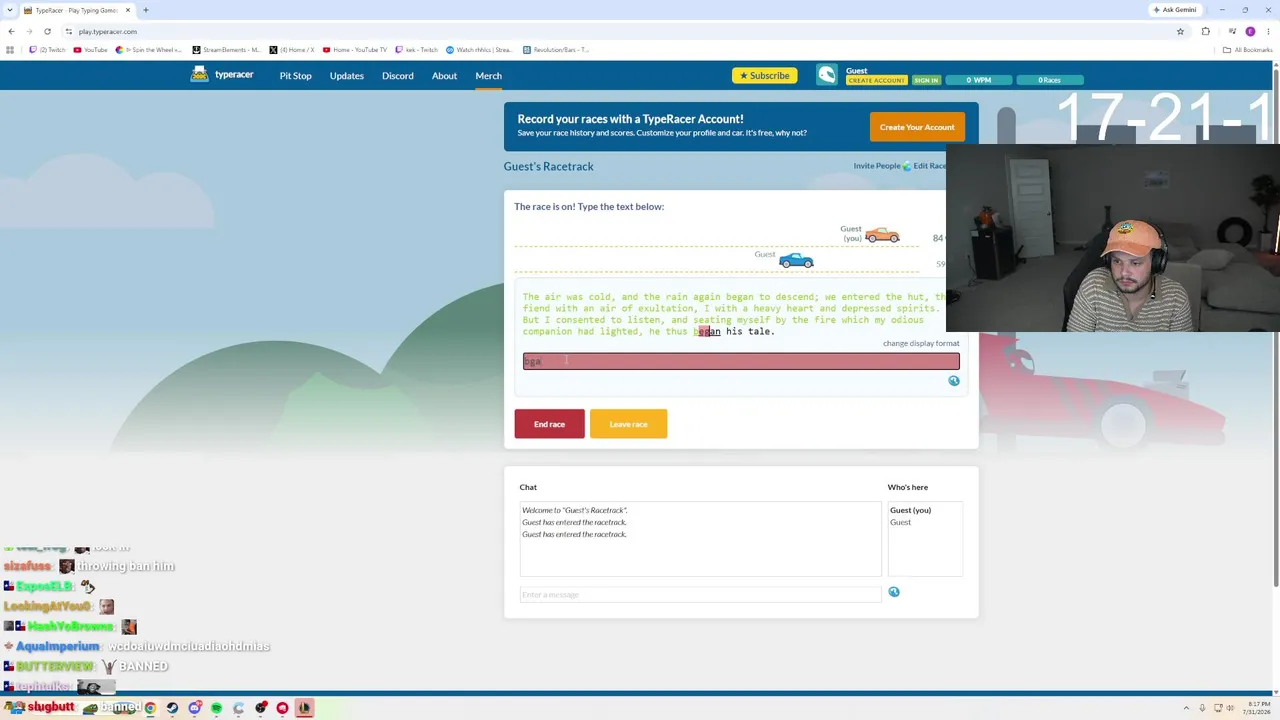The width and height of the screenshot is (1280, 720).
Task: Click the orange car on the racetrack
Action: 882,235
